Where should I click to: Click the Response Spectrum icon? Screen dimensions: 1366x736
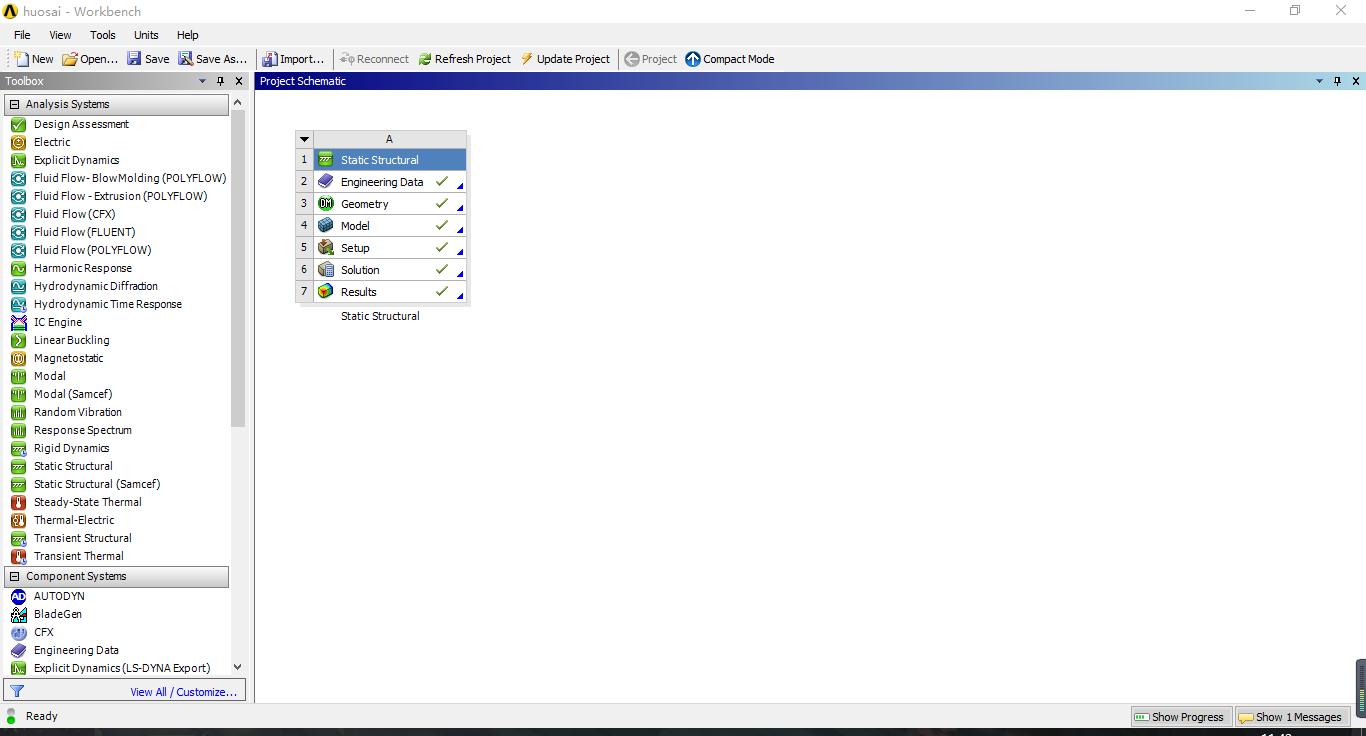coord(18,430)
